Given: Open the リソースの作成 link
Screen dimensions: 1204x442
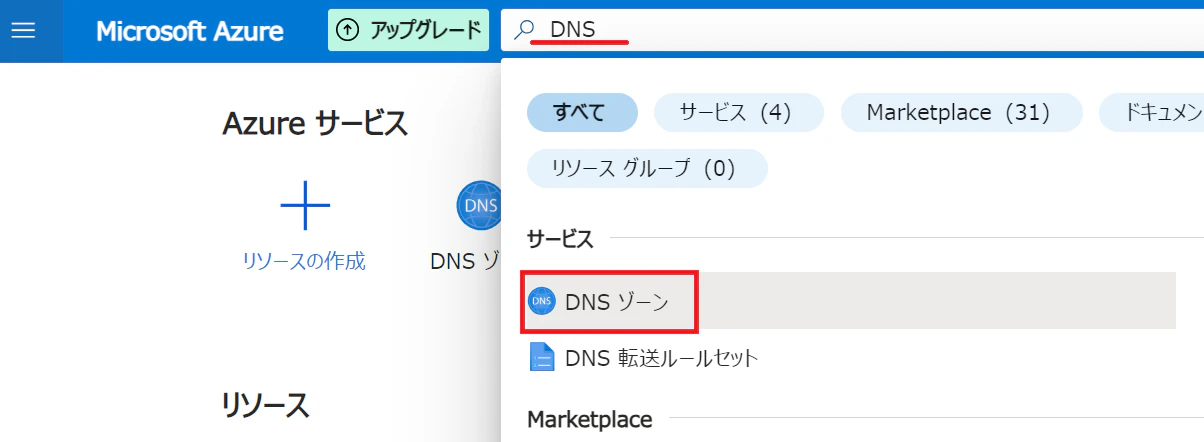Looking at the screenshot, I should pyautogui.click(x=304, y=262).
